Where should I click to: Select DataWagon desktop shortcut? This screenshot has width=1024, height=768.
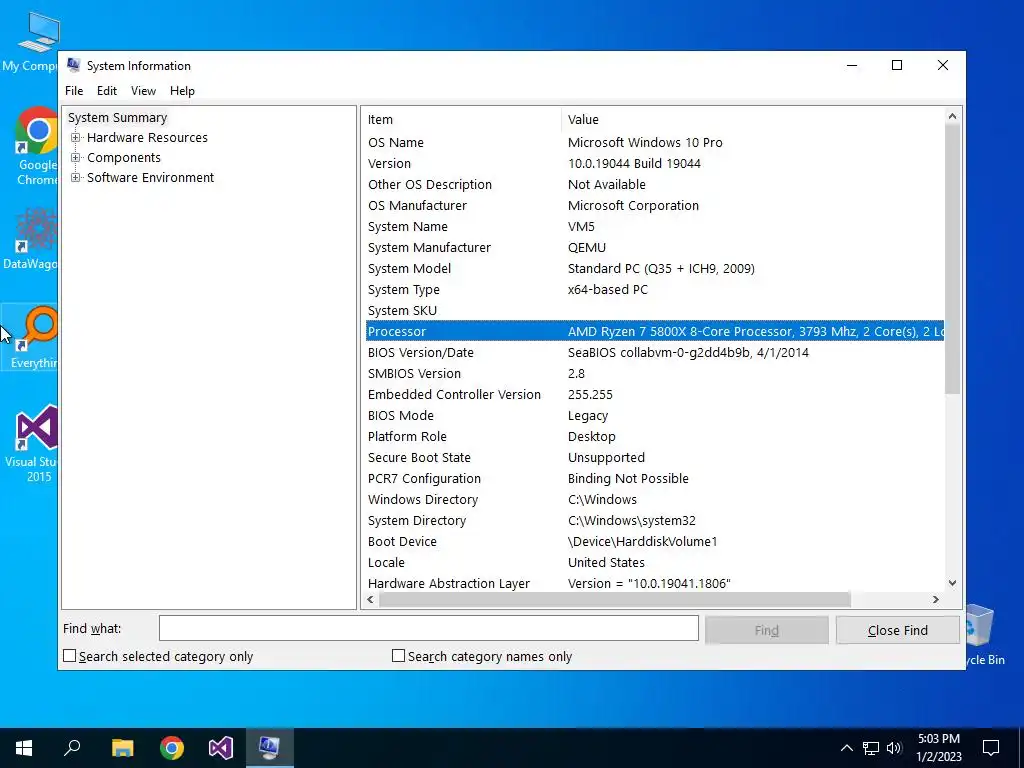[x=30, y=239]
